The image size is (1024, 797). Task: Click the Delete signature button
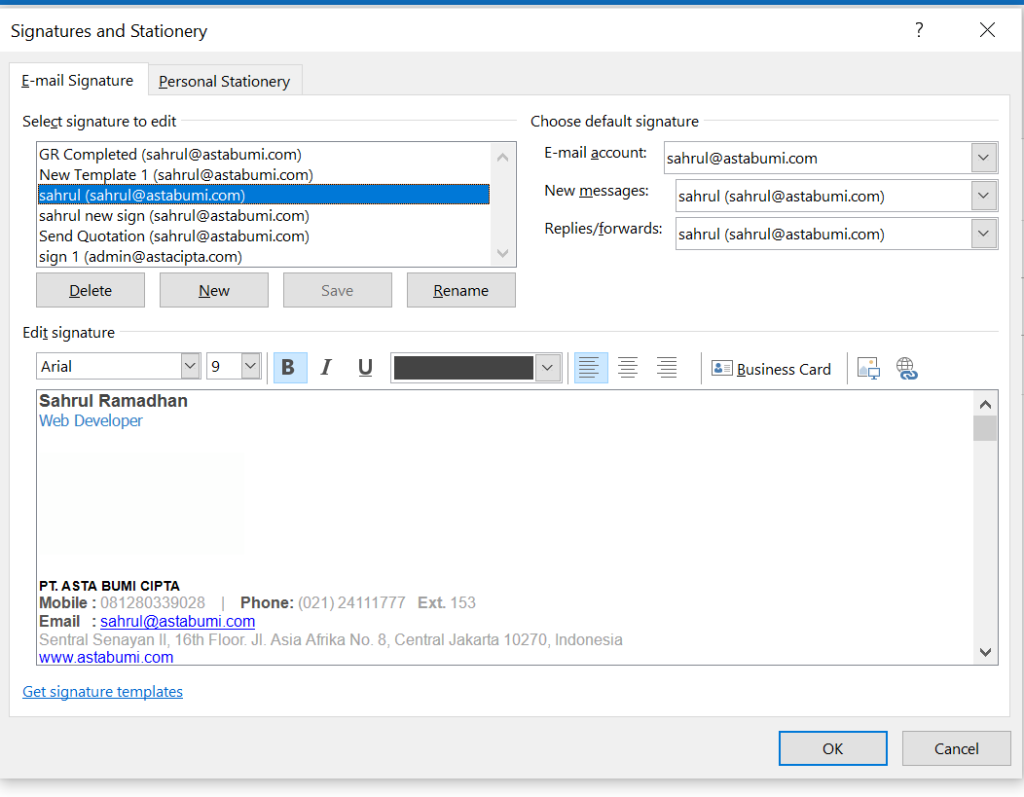pos(90,291)
